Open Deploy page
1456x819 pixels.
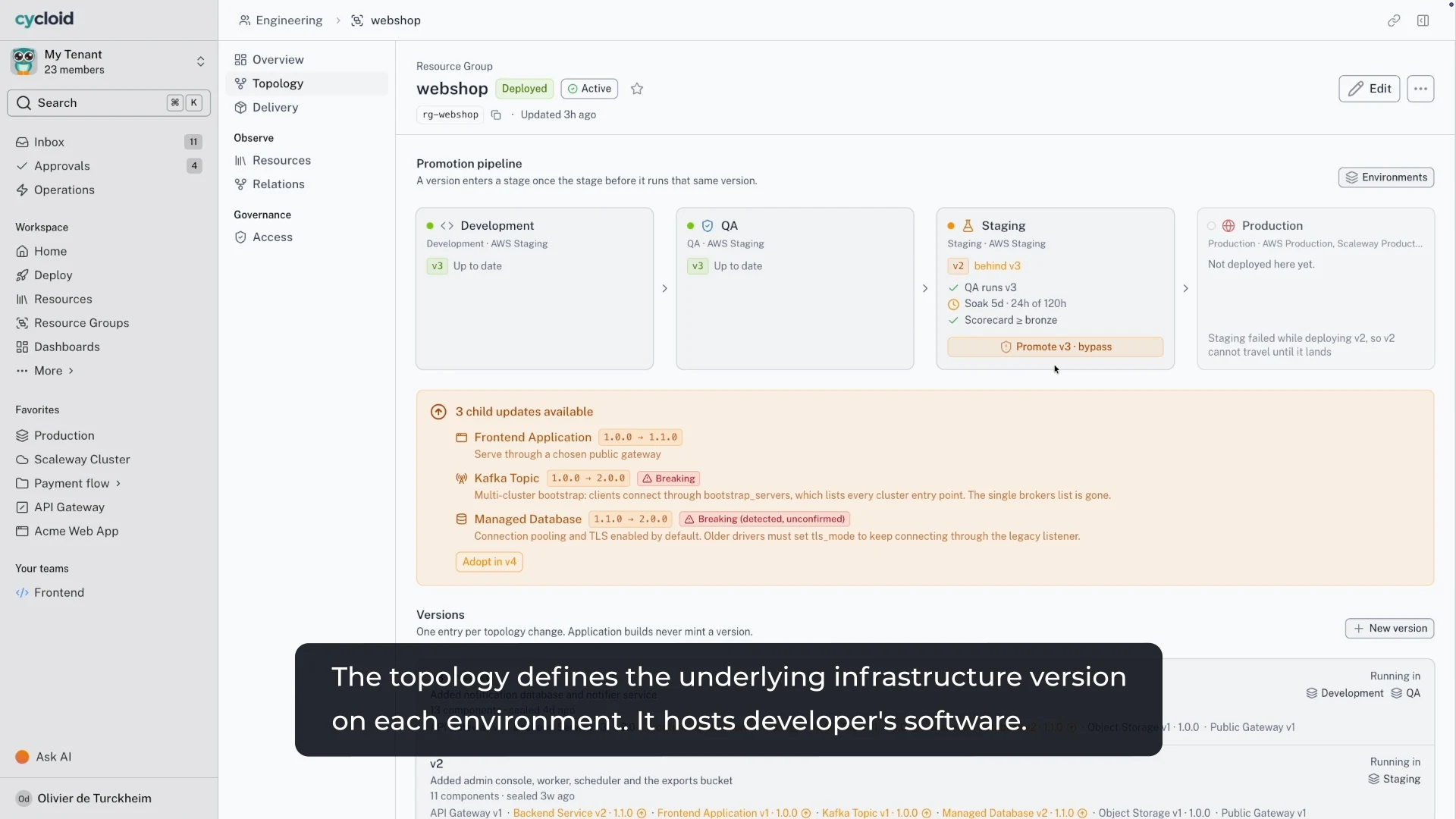tap(109, 275)
